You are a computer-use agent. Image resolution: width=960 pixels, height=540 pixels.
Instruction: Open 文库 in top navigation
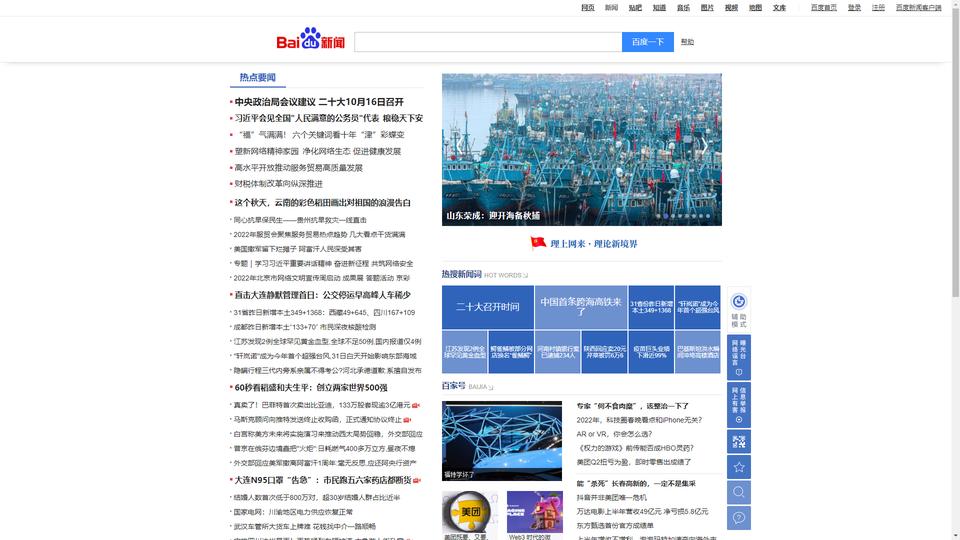[x=779, y=8]
